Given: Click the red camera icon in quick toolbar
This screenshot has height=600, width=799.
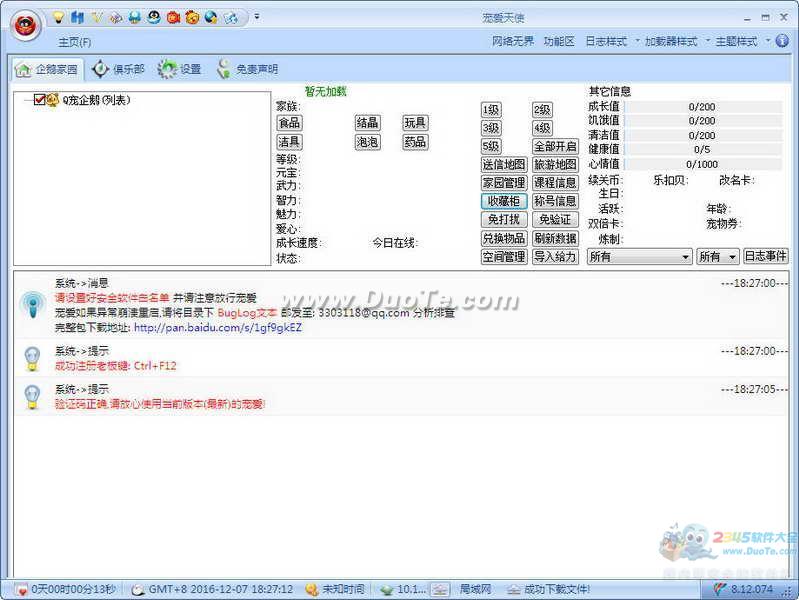Looking at the screenshot, I should point(172,17).
